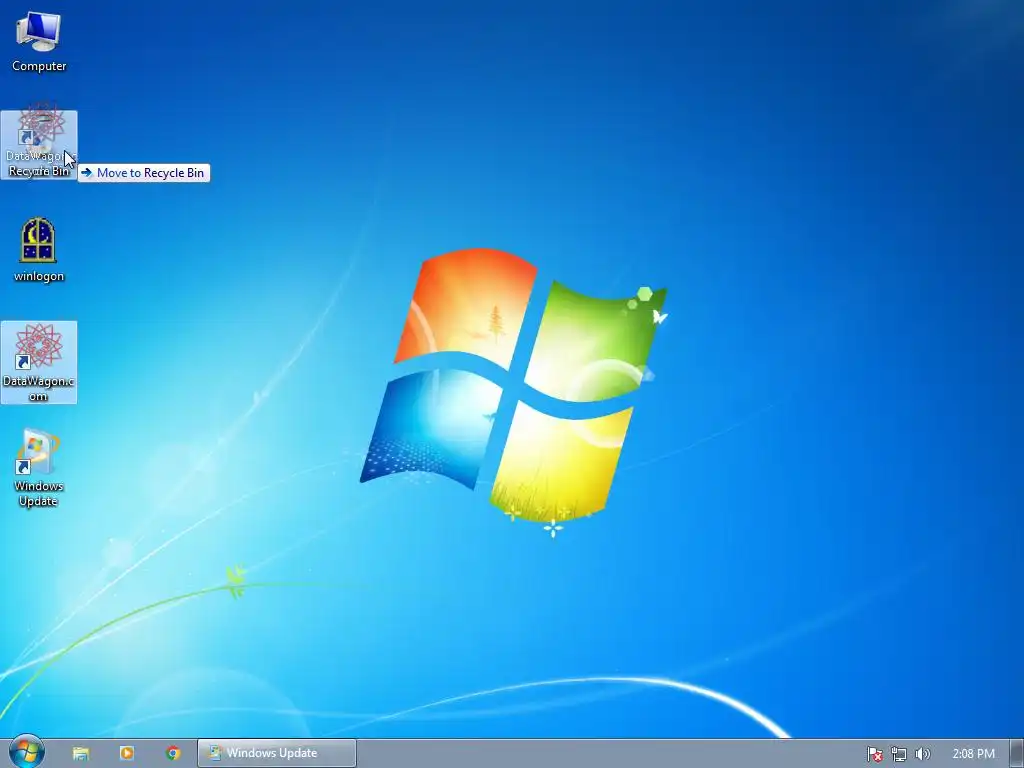1024x768 pixels.
Task: Open Action Center flag tray icon
Action: pyautogui.click(x=874, y=754)
